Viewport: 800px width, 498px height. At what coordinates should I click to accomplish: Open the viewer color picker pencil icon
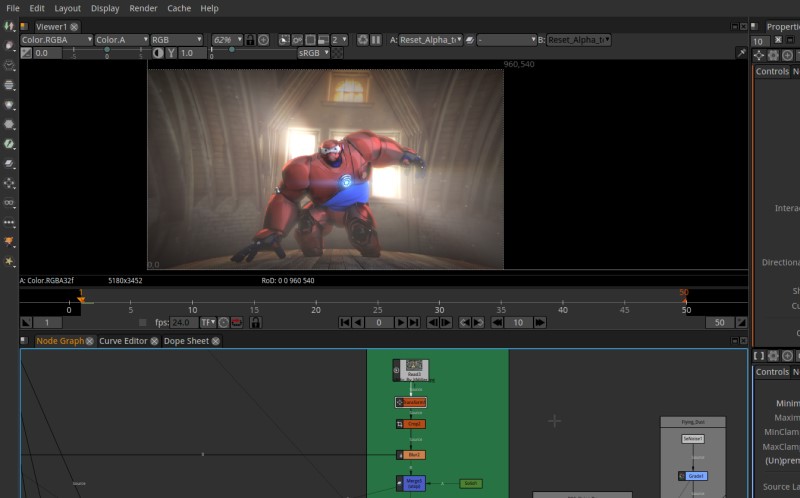tap(741, 53)
